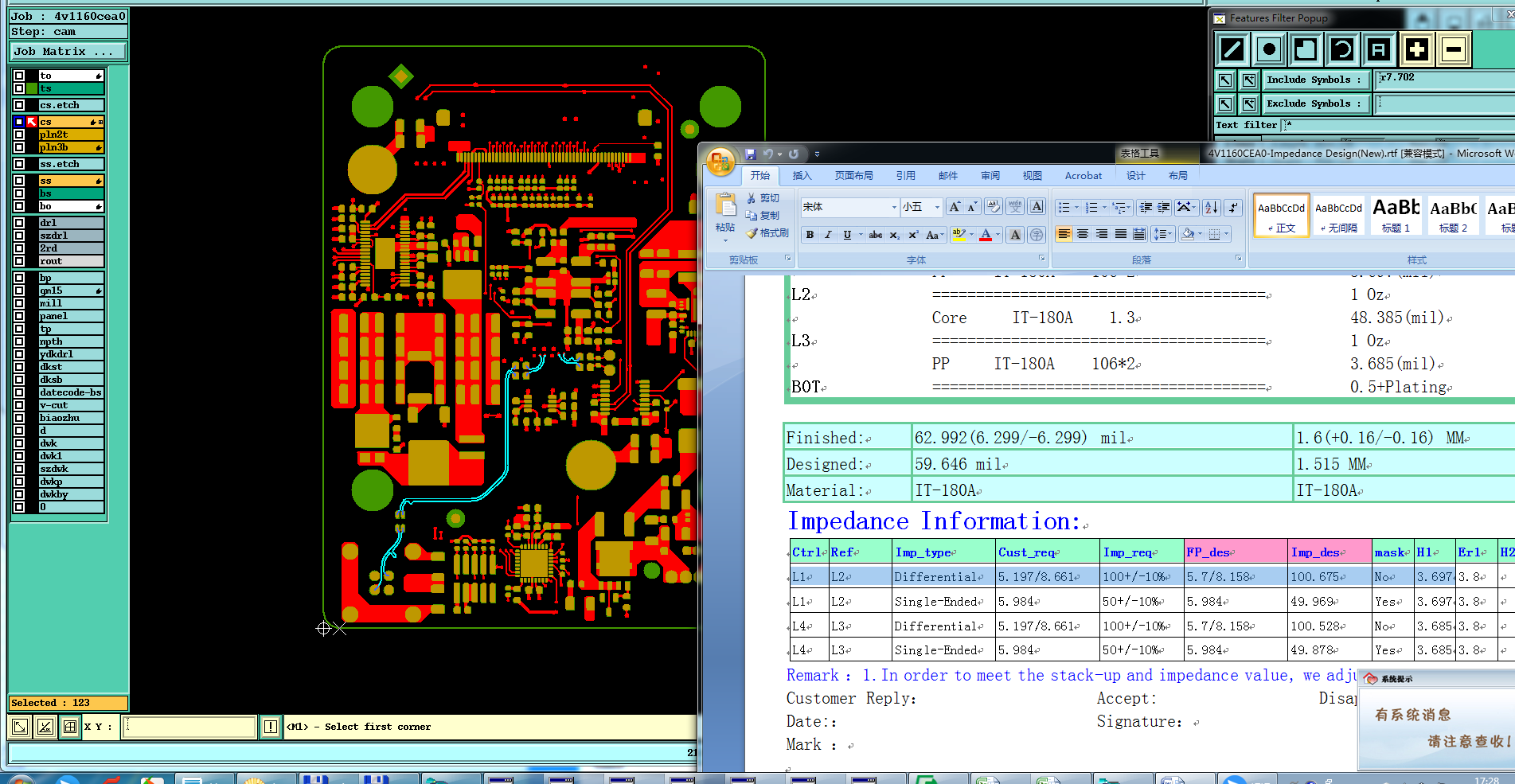
Task: Click the negative polarity minus icon
Action: [x=1453, y=49]
